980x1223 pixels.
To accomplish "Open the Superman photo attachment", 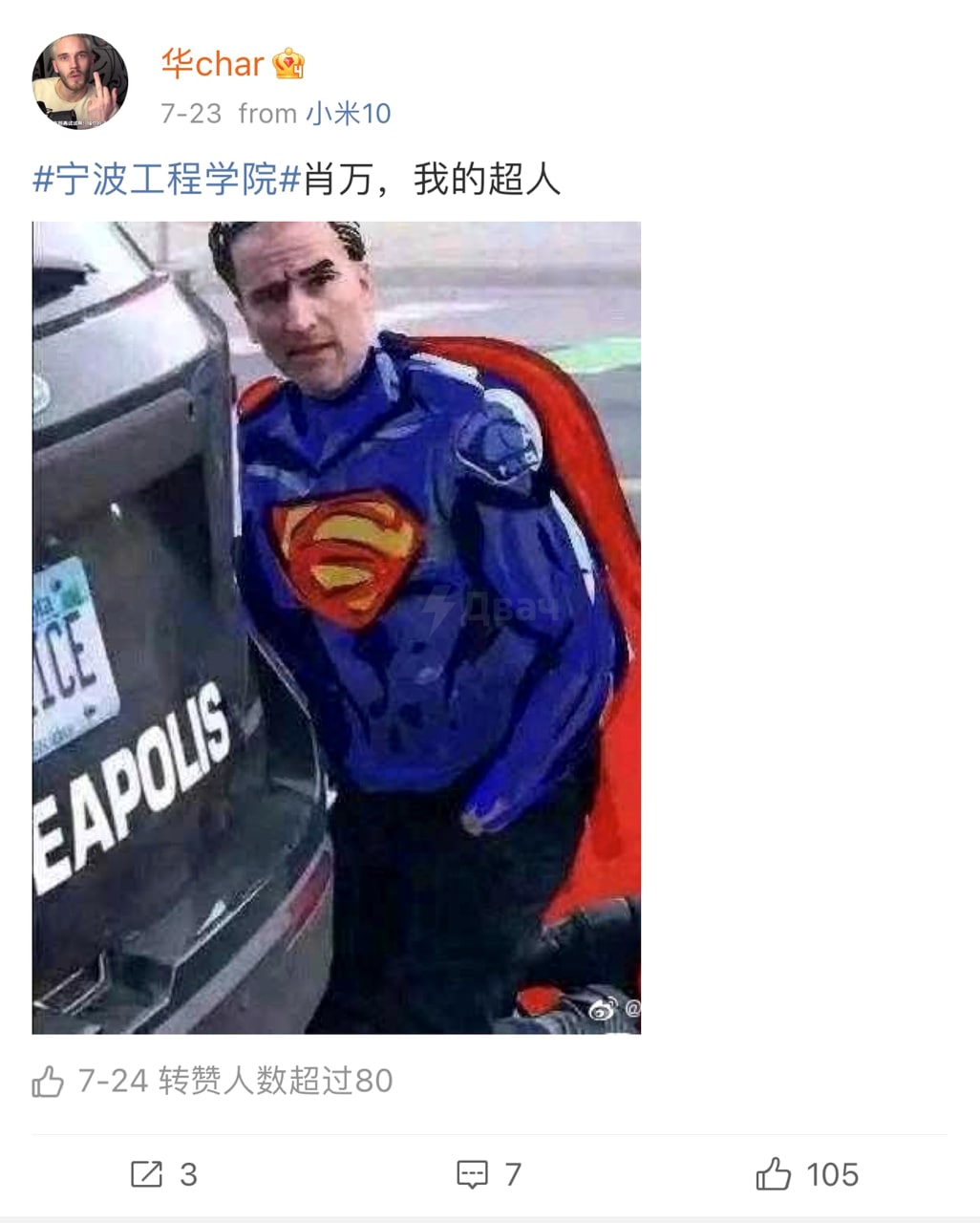I will coord(336,628).
